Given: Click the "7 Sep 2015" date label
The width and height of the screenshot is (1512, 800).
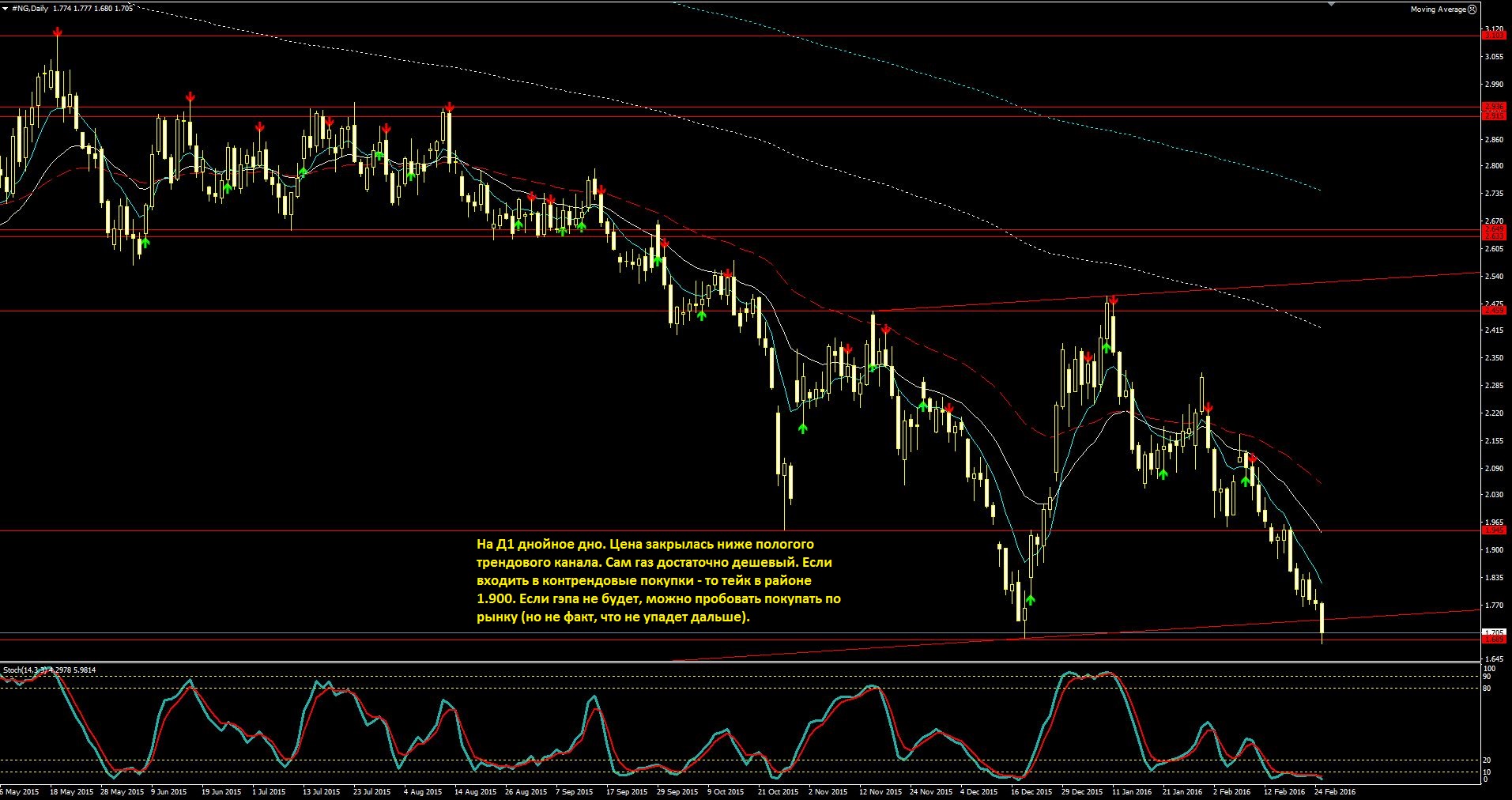Looking at the screenshot, I should click(x=575, y=791).
